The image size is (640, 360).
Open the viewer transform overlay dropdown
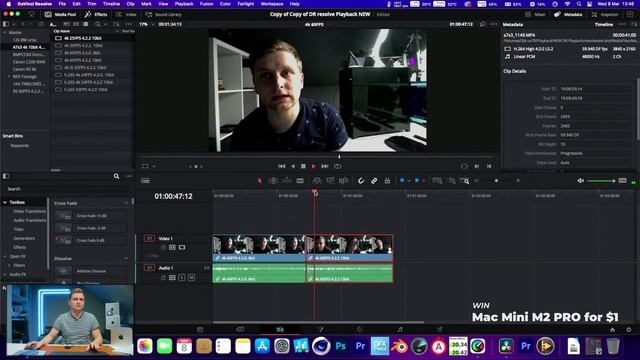(x=154, y=167)
